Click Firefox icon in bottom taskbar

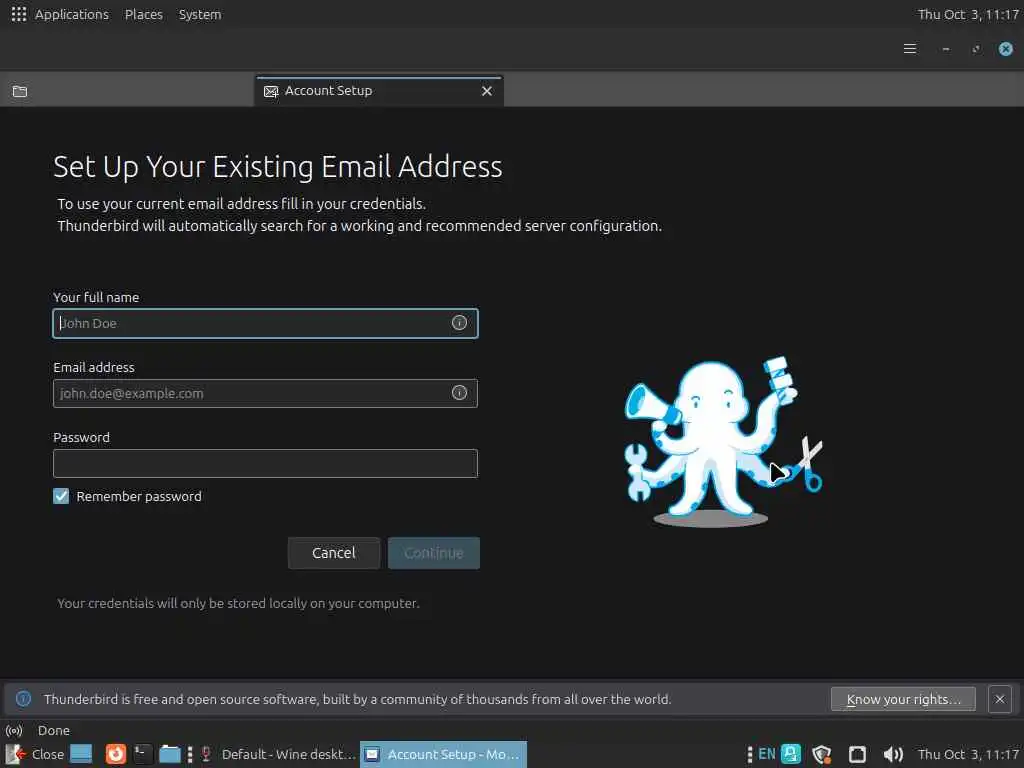click(x=116, y=754)
